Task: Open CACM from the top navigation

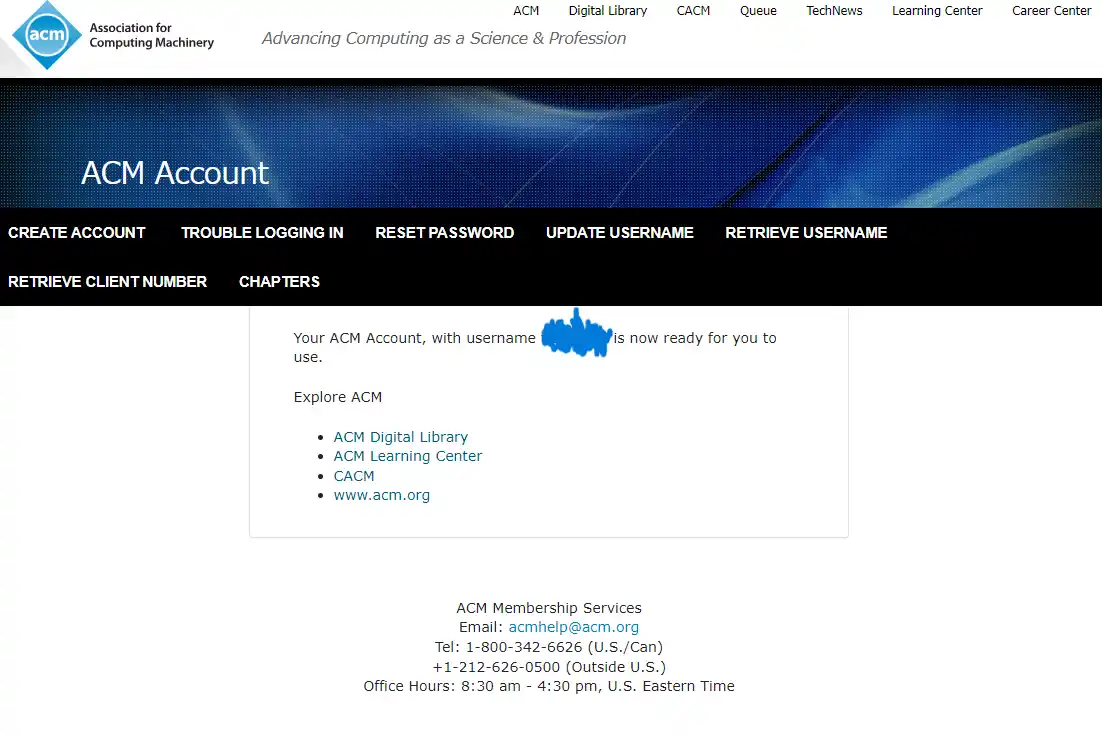Action: [x=693, y=11]
